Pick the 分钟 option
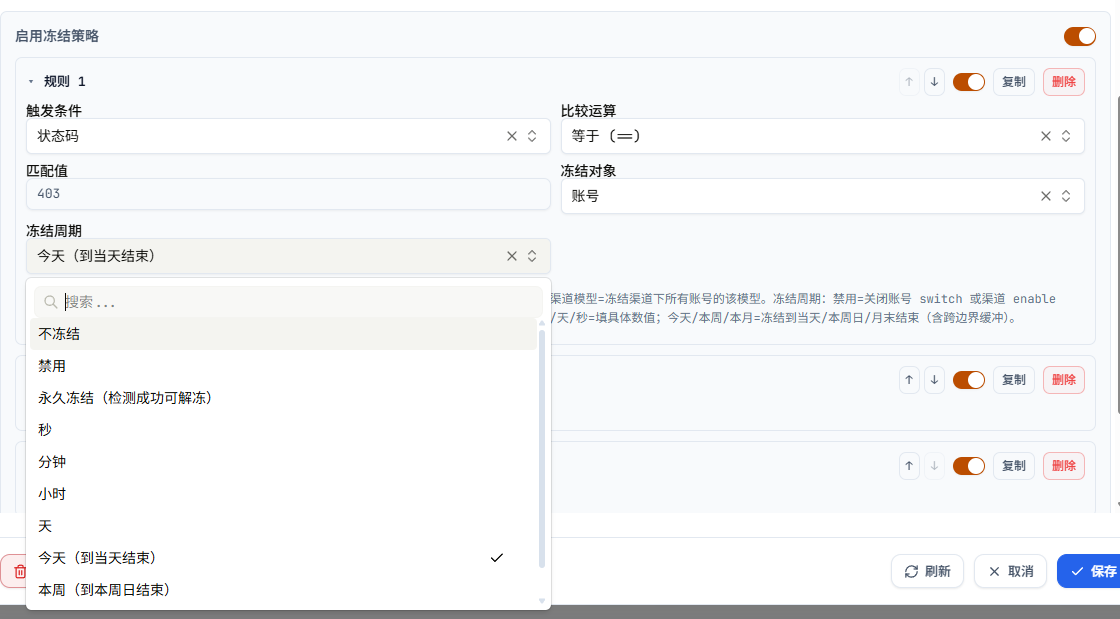The width and height of the screenshot is (1120, 619). click(x=283, y=462)
